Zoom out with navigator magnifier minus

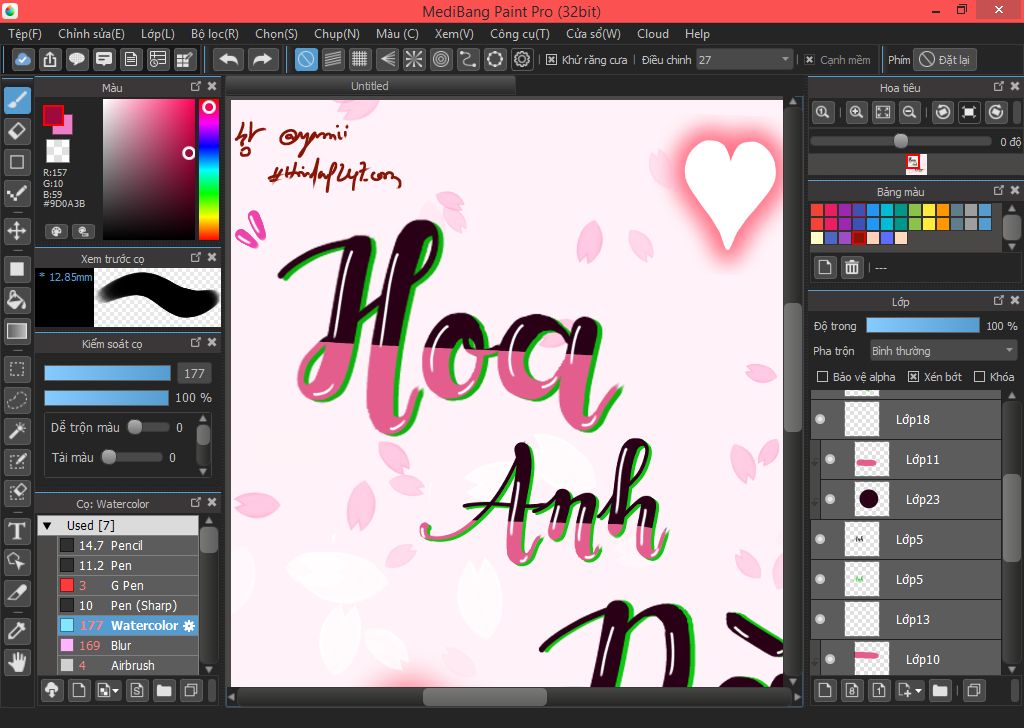coord(909,112)
